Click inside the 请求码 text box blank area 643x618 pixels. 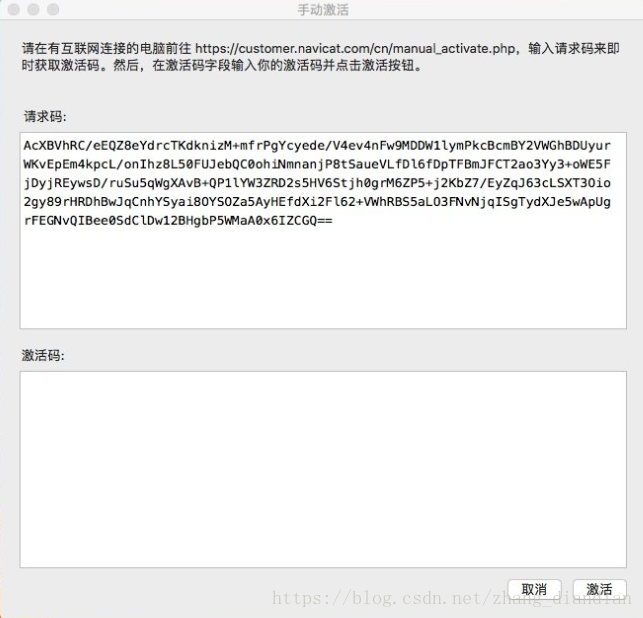tap(323, 279)
